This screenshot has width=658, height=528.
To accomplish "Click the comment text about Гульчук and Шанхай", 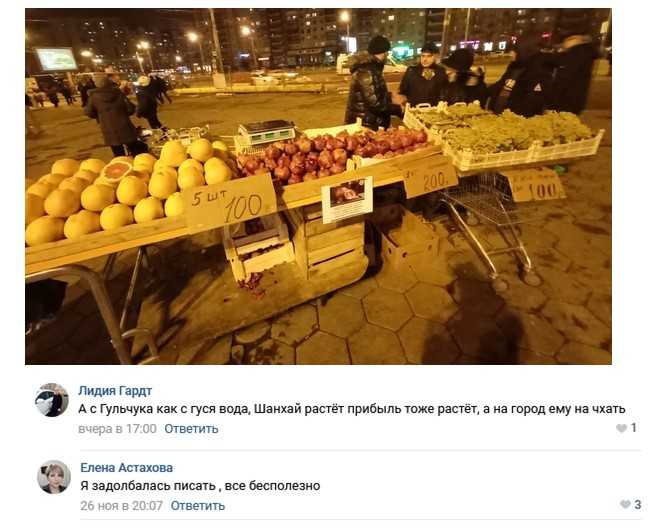I will click(x=352, y=408).
